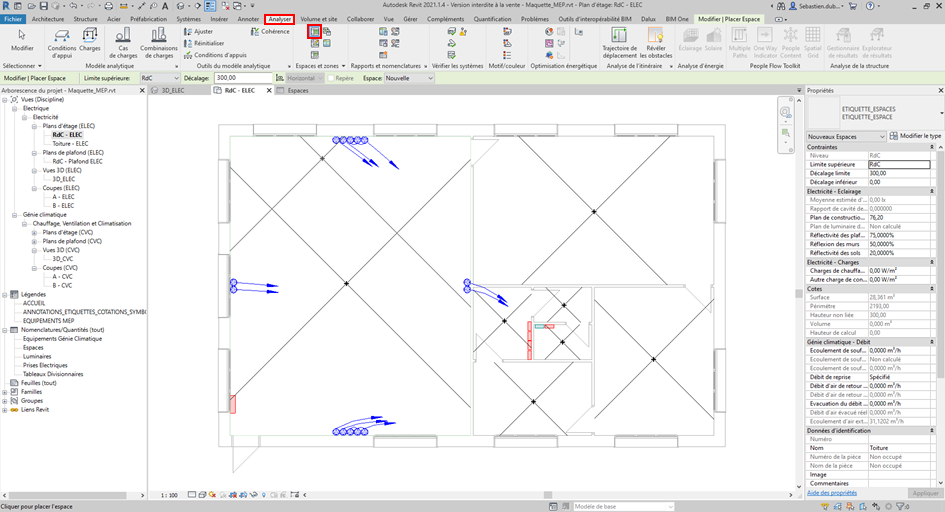The width and height of the screenshot is (945, 512).
Task: Click the Révéler les obstacles icon
Action: tap(656, 39)
